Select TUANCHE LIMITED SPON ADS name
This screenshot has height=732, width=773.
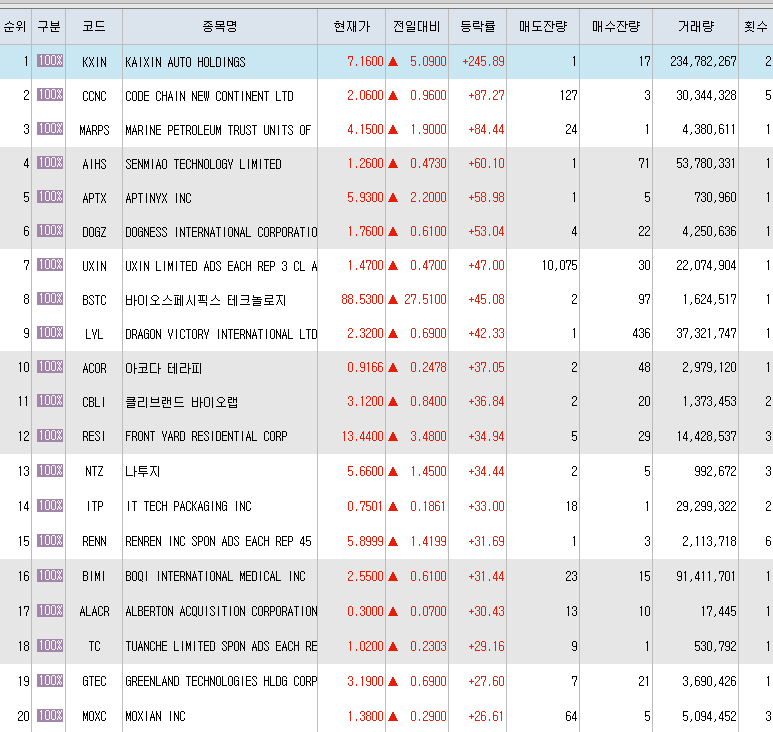point(221,646)
